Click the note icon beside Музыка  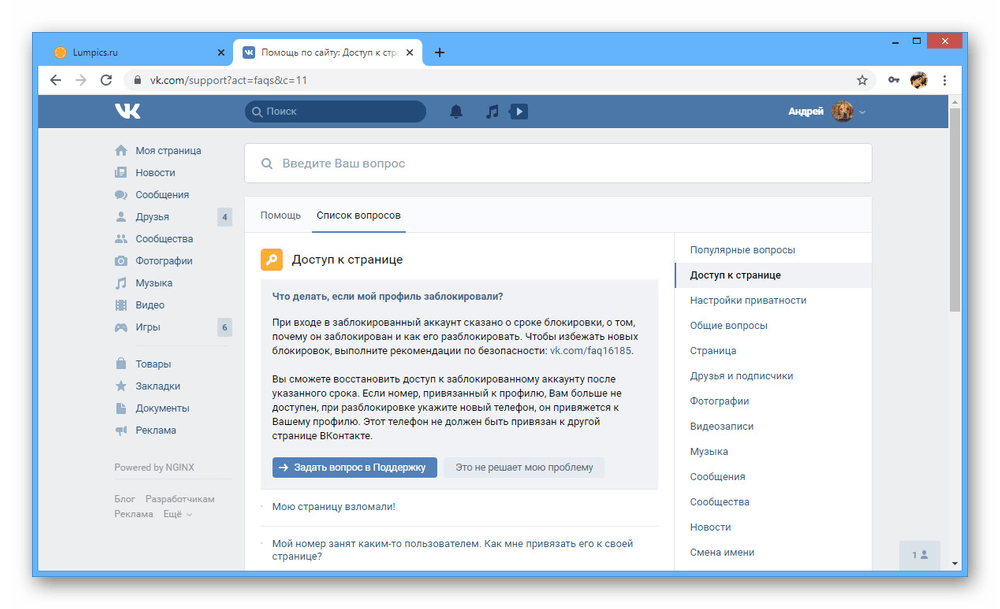(121, 282)
